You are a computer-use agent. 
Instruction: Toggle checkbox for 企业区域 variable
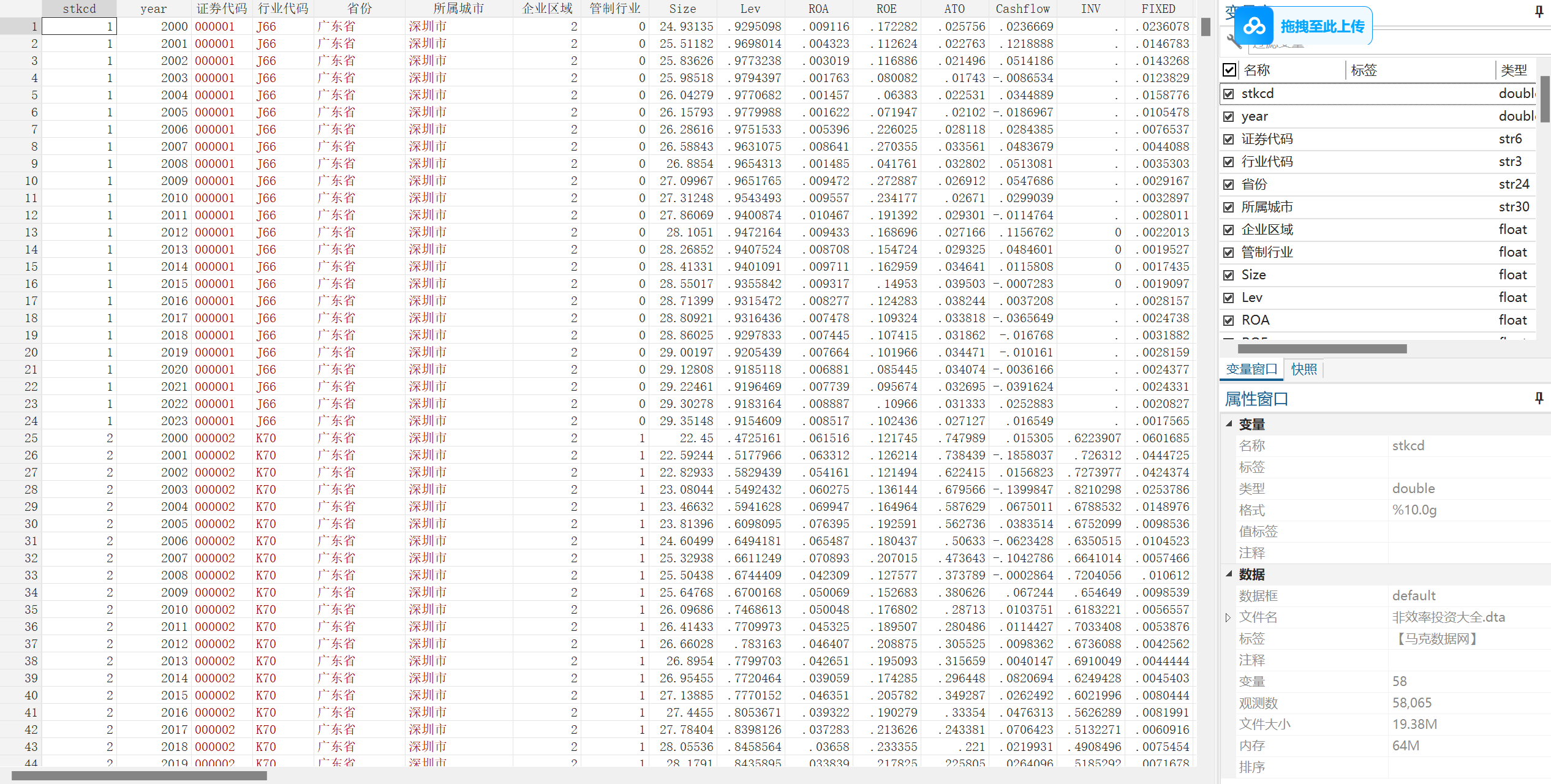coord(1228,230)
